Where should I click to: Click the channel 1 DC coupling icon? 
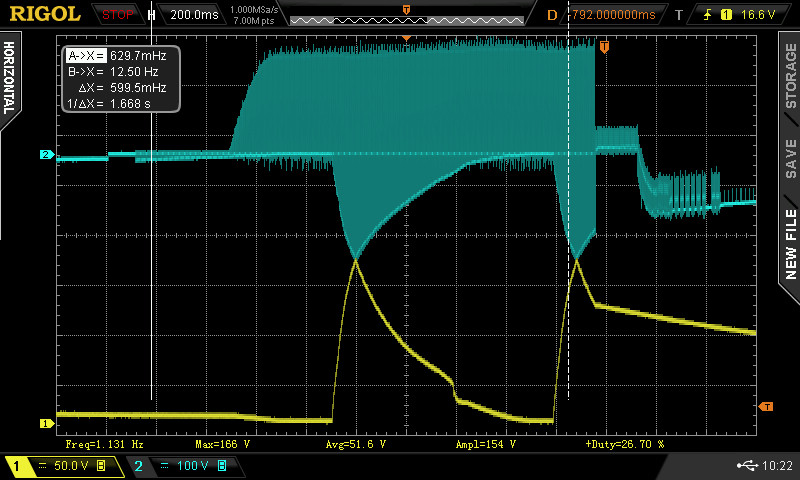pyautogui.click(x=43, y=466)
